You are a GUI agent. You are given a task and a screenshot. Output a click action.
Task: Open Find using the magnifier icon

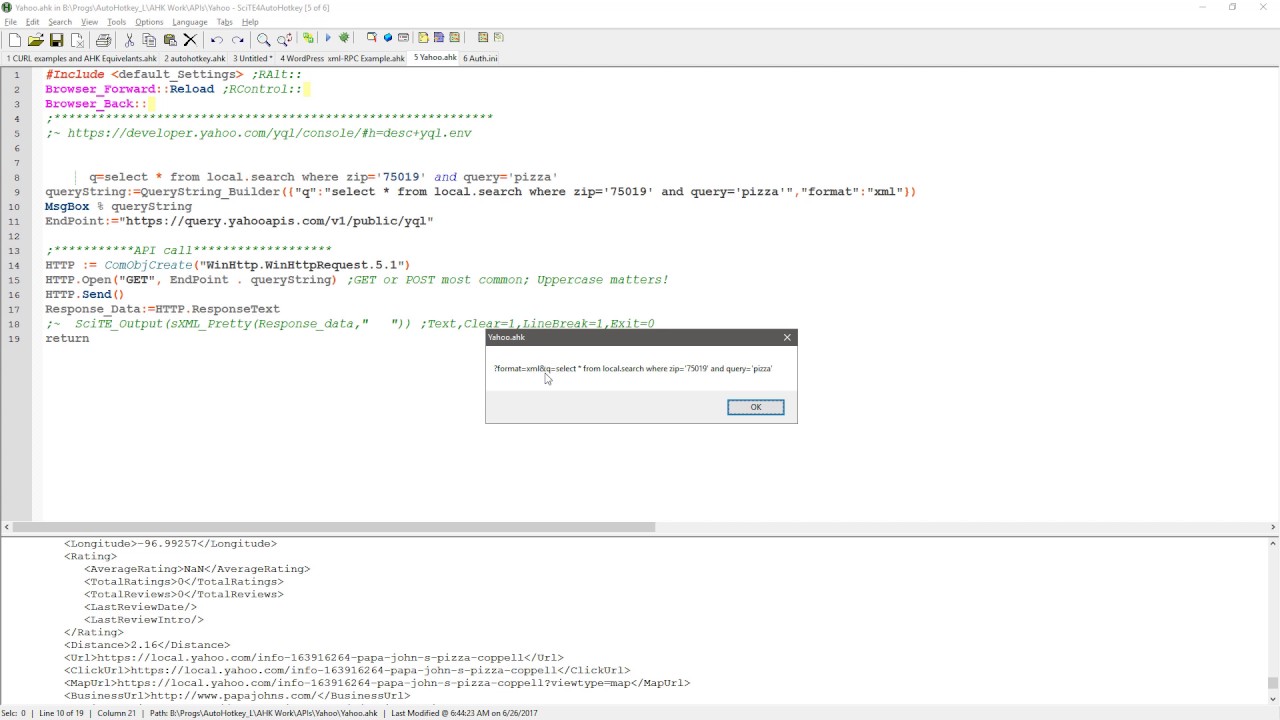tap(263, 39)
